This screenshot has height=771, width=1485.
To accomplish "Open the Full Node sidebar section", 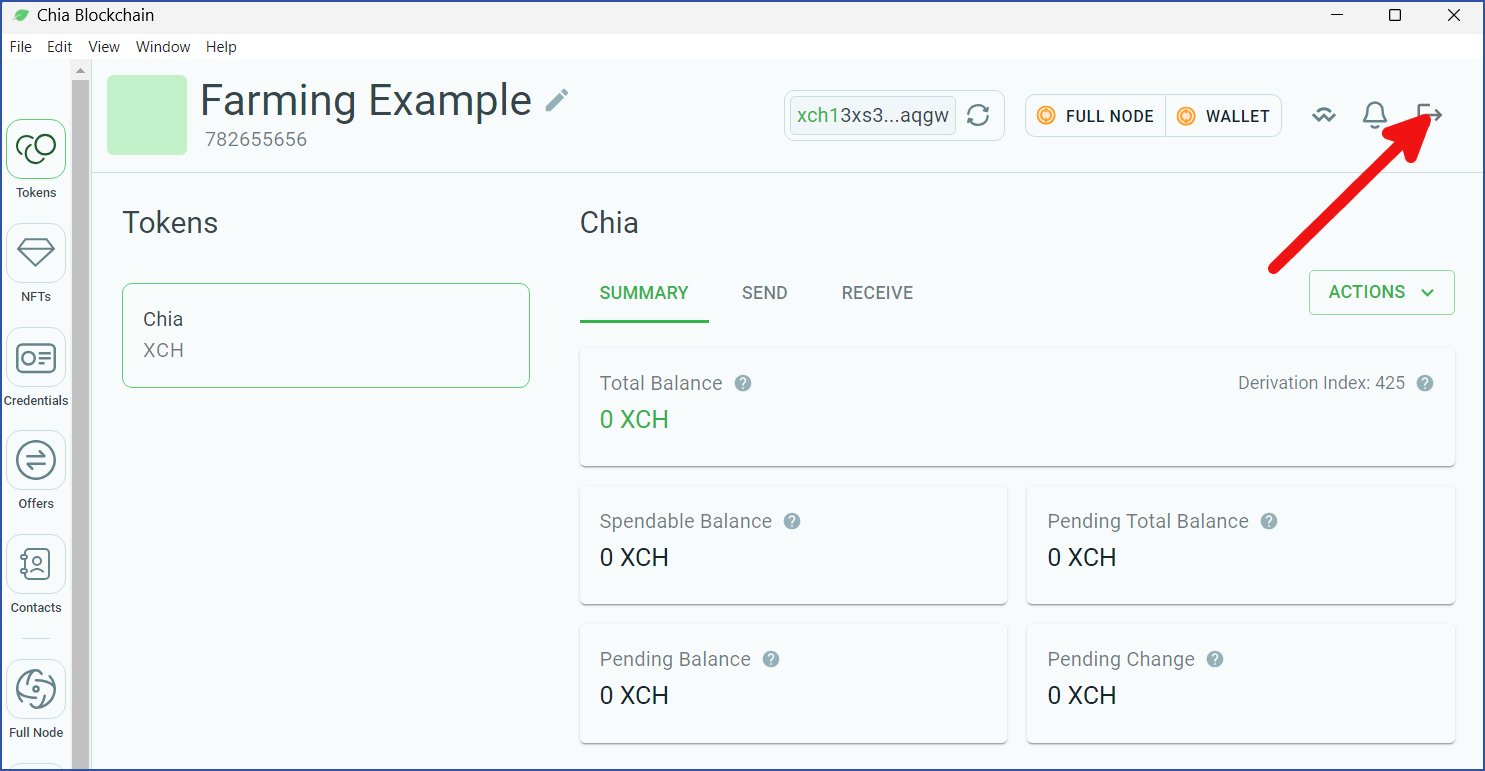I will (x=36, y=689).
